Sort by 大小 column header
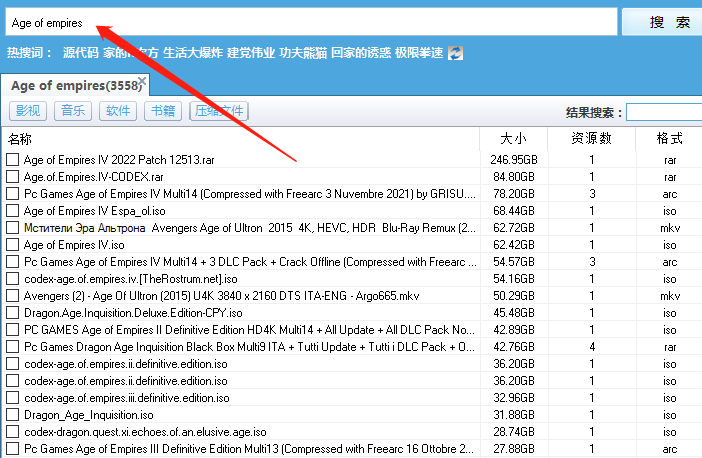 [x=514, y=139]
